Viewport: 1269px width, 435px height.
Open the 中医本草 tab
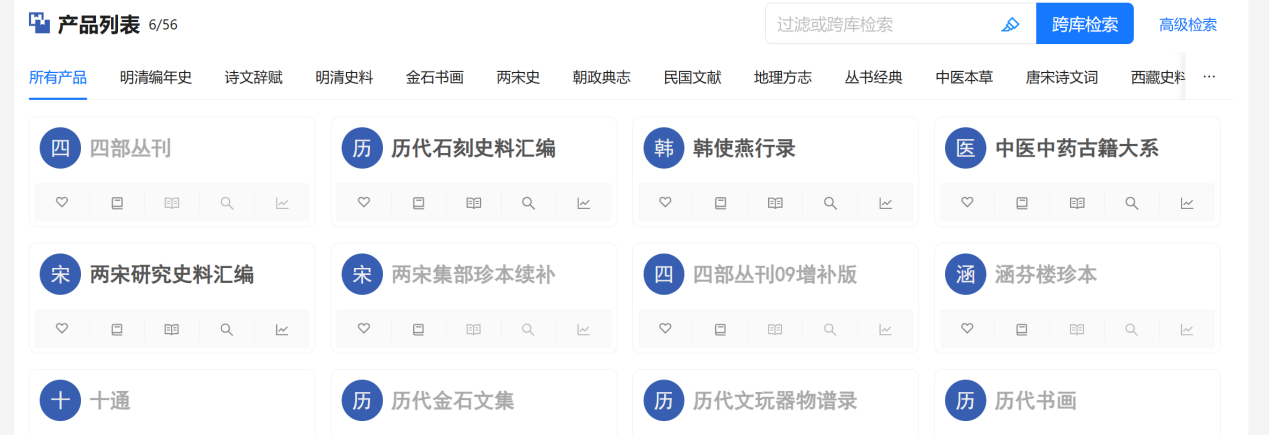(x=964, y=77)
